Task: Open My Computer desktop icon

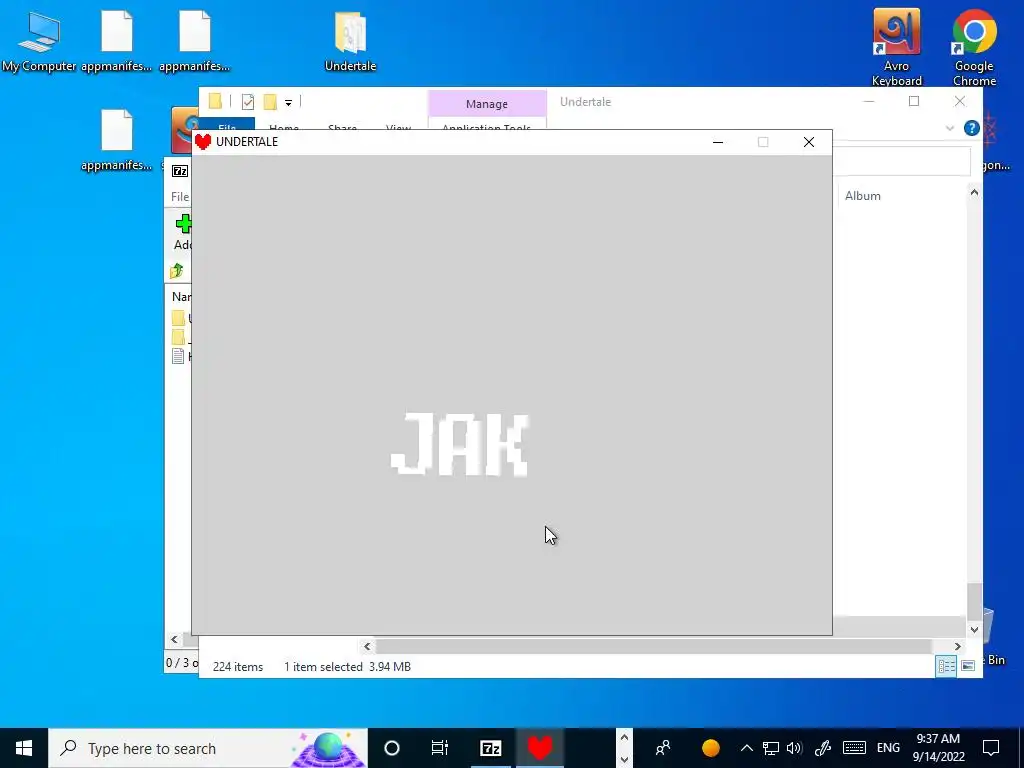Action: pyautogui.click(x=39, y=41)
